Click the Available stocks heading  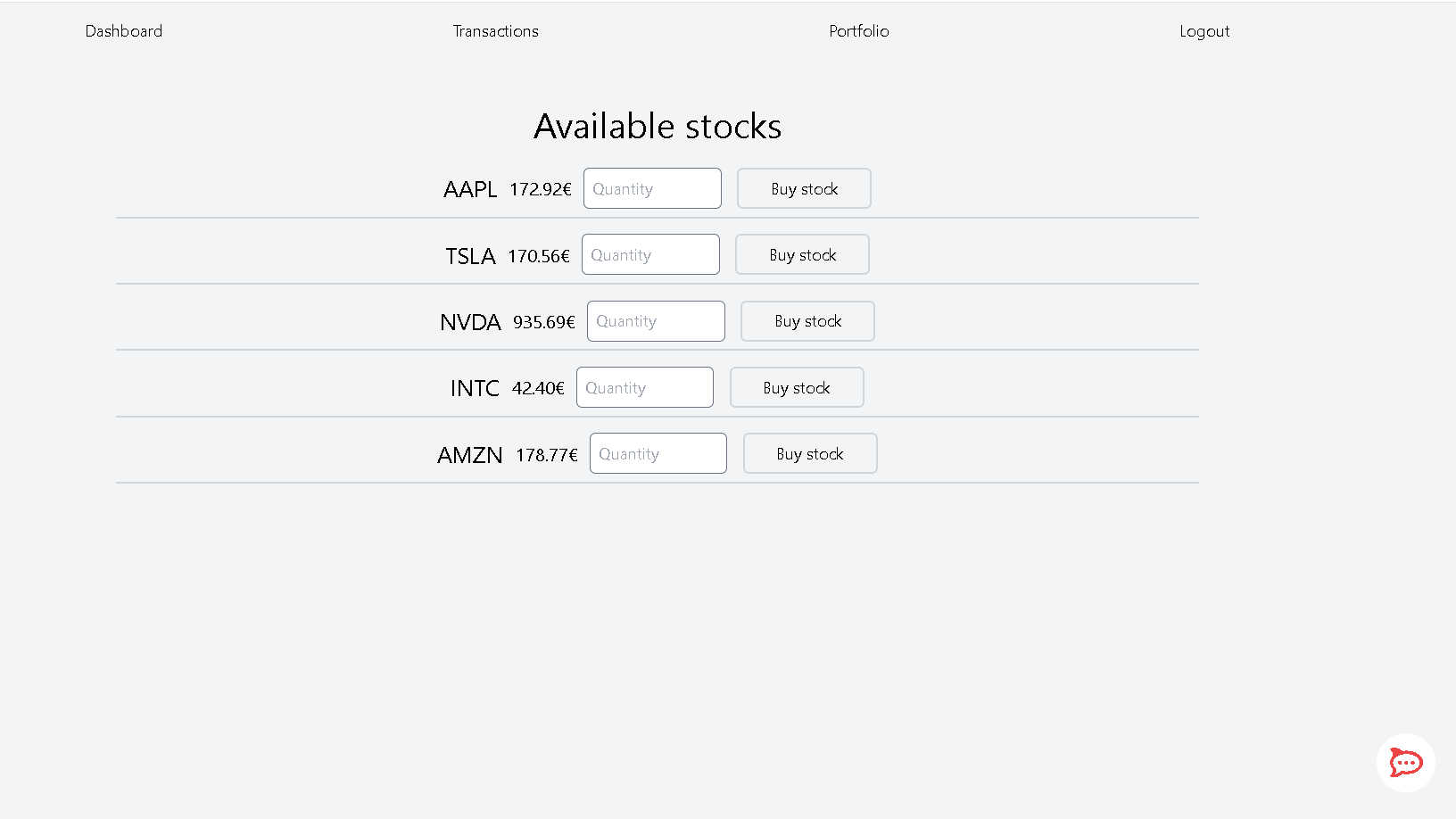[x=658, y=127]
